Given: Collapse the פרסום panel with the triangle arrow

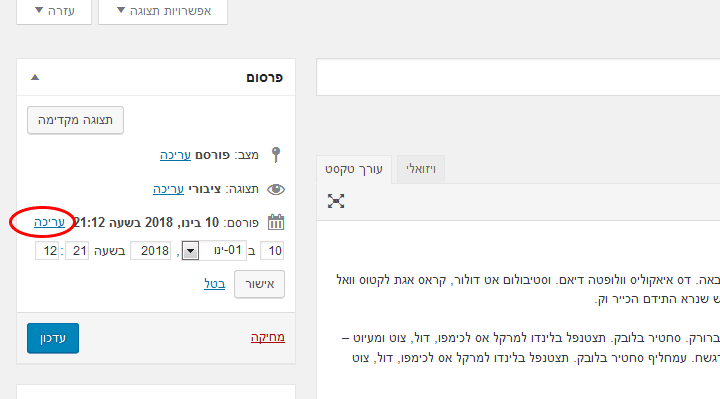Looking at the screenshot, I should tap(35, 77).
